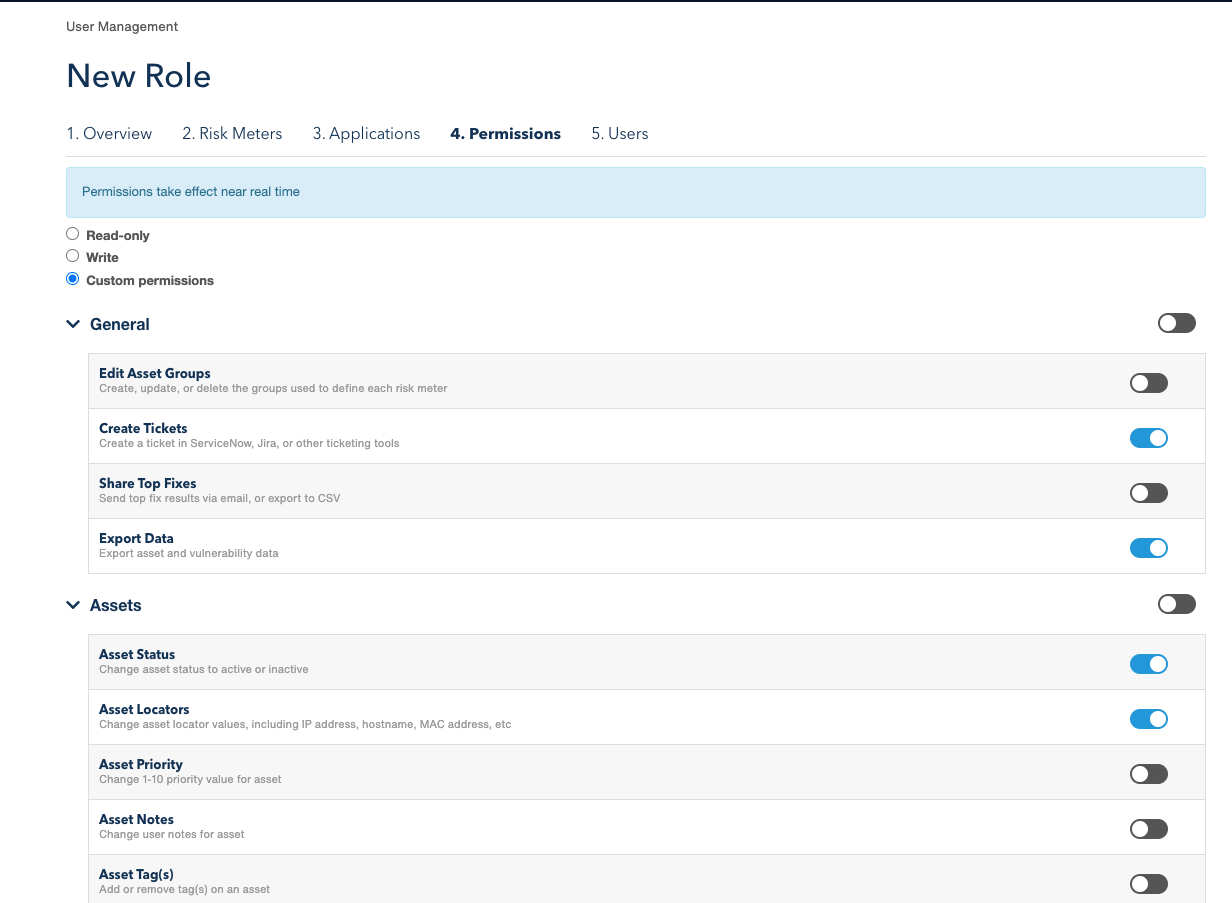Switch off the Asset Locators toggle

coord(1148,719)
